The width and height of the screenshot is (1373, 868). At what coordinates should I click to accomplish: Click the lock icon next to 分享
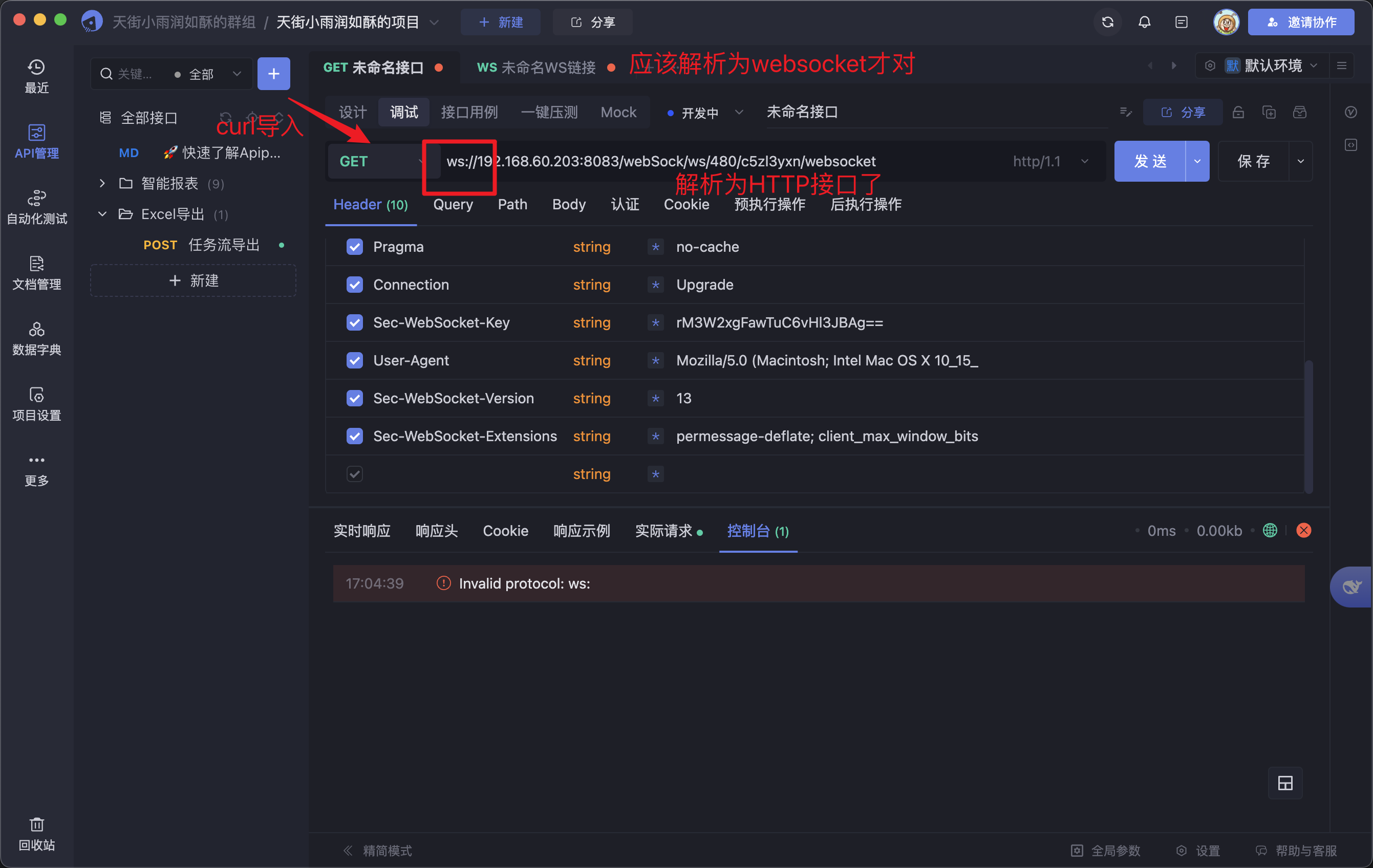(1238, 112)
